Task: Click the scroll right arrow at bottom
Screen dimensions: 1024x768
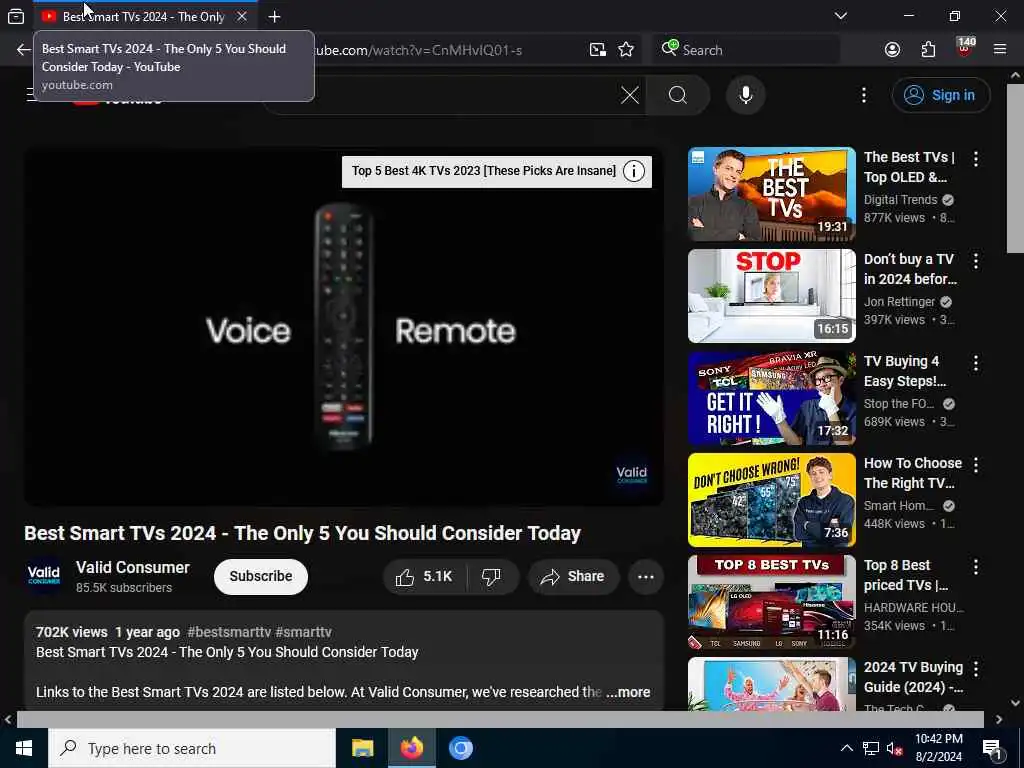Action: [x=999, y=719]
